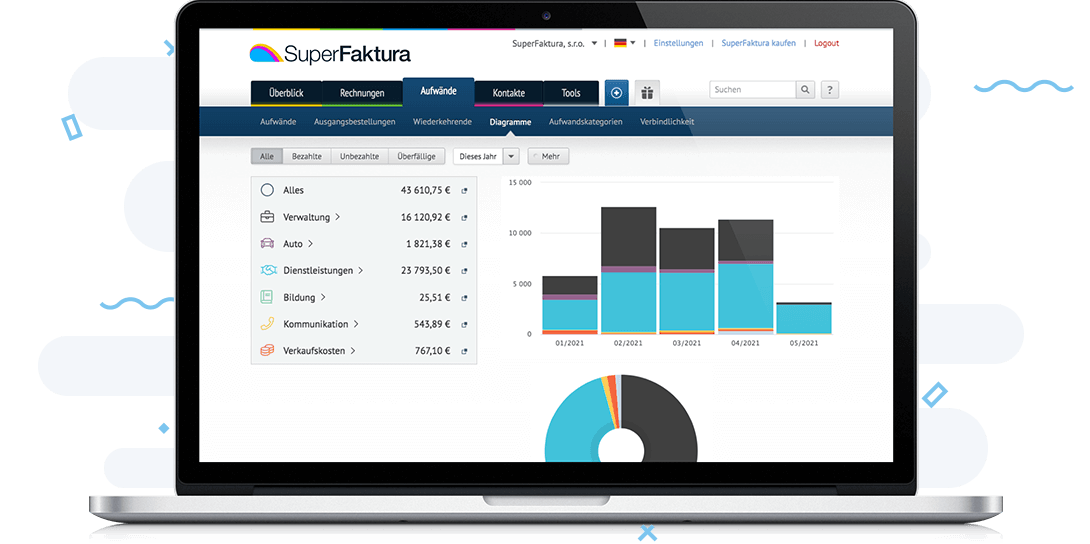Image resolution: width=1090 pixels, height=544 pixels.
Task: Open the question mark help button
Action: click(829, 90)
